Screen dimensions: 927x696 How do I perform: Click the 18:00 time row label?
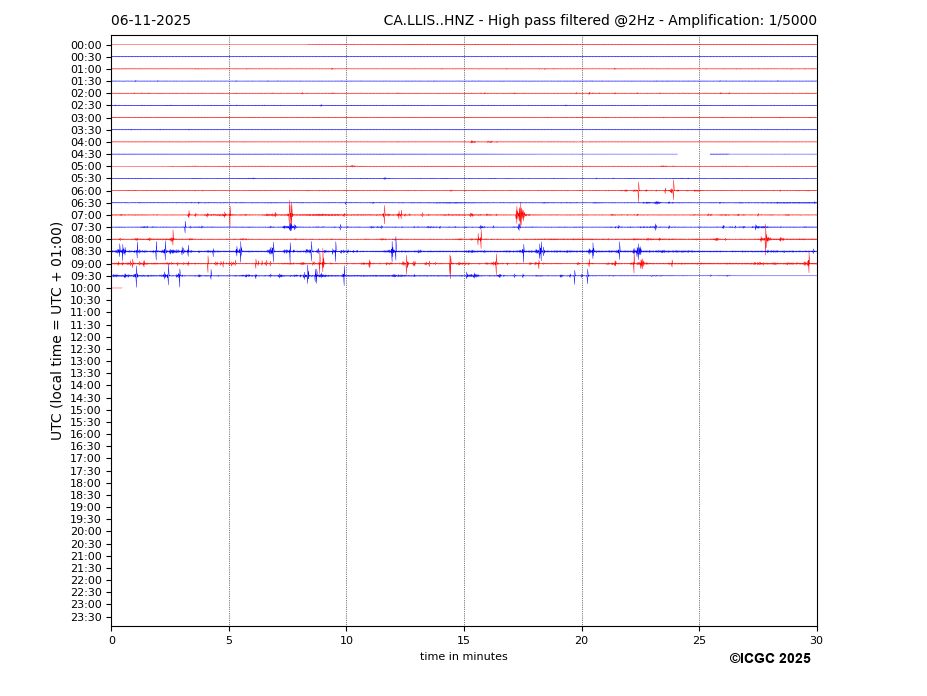point(86,483)
